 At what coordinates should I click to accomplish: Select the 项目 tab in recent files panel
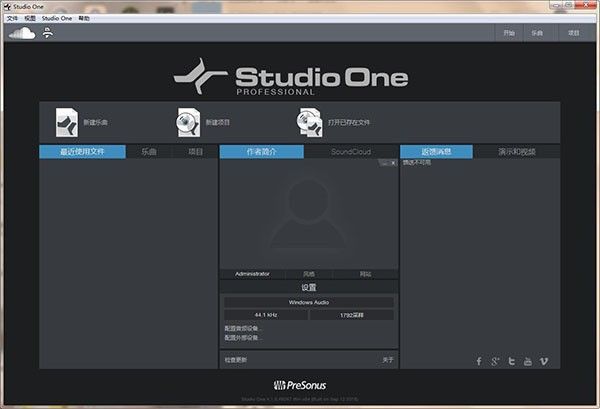(x=195, y=152)
